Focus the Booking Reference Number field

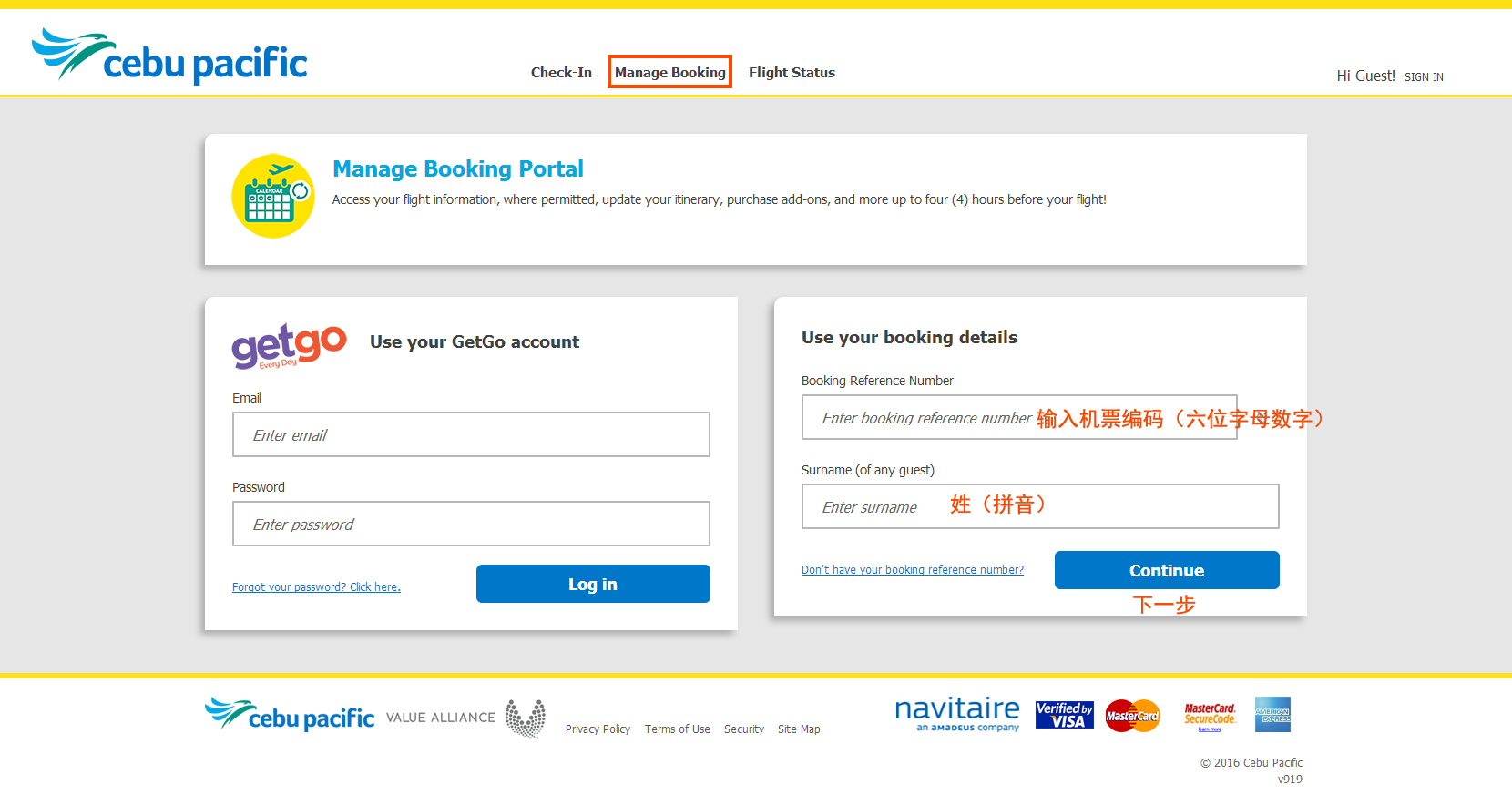tap(1019, 417)
